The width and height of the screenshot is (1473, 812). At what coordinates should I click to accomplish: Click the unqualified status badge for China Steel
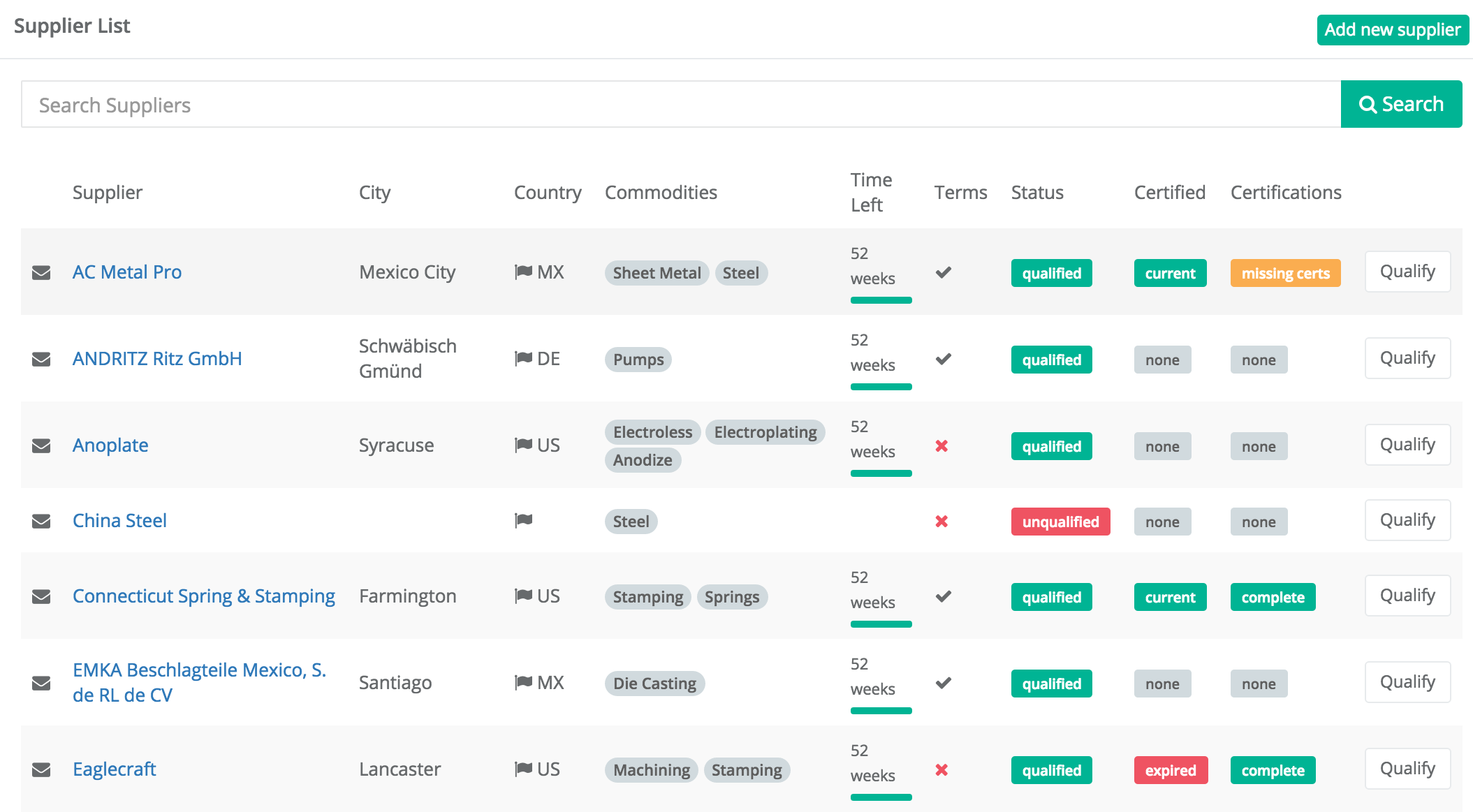(1060, 522)
